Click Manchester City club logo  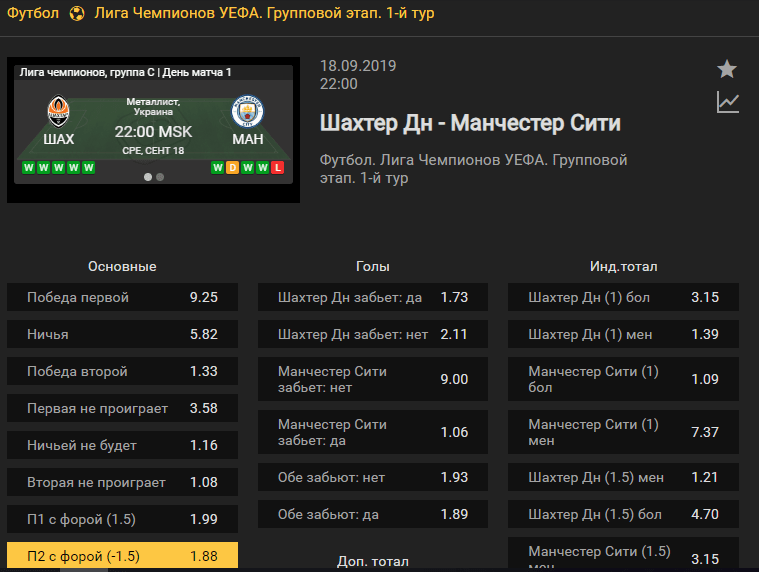pos(247,111)
